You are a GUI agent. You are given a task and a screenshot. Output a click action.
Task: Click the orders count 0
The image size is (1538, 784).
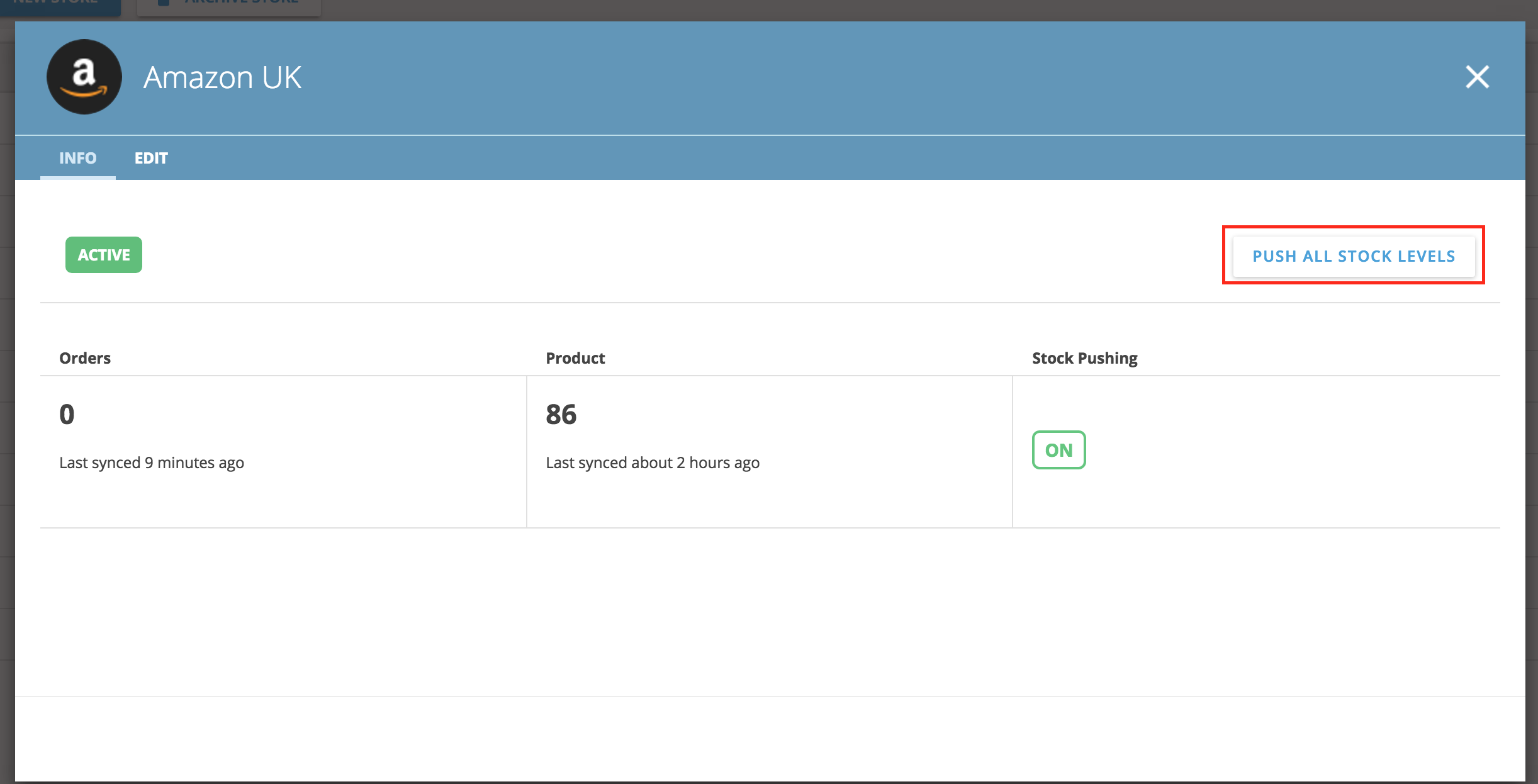[x=67, y=414]
